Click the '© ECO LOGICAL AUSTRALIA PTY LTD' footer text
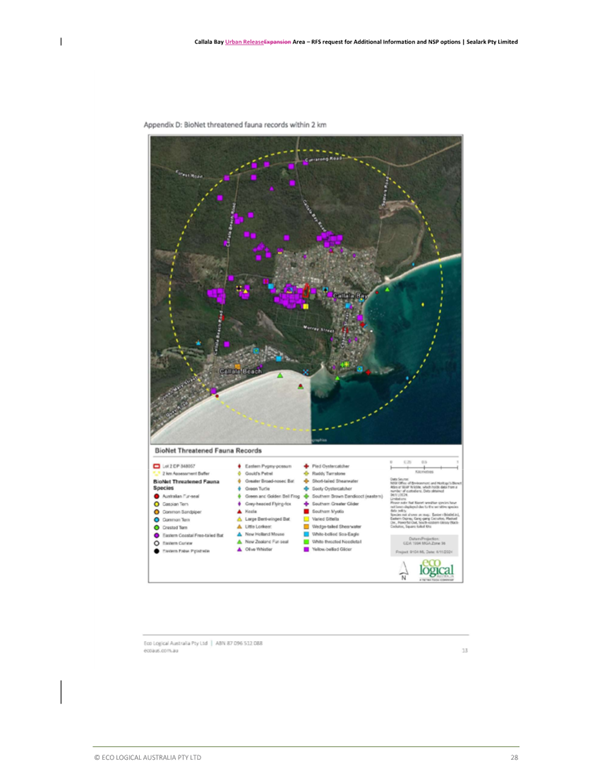The image size is (600, 776). click(148, 758)
